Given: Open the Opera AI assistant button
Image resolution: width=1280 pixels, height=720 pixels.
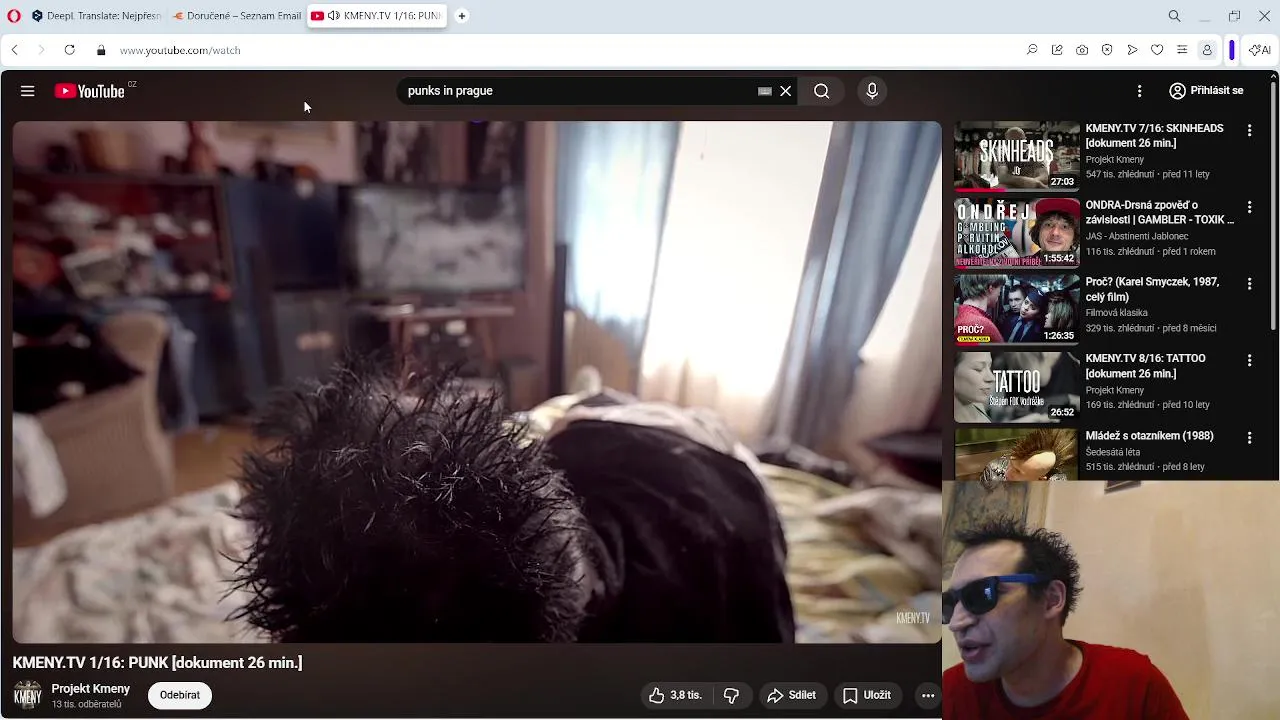Looking at the screenshot, I should (1260, 50).
